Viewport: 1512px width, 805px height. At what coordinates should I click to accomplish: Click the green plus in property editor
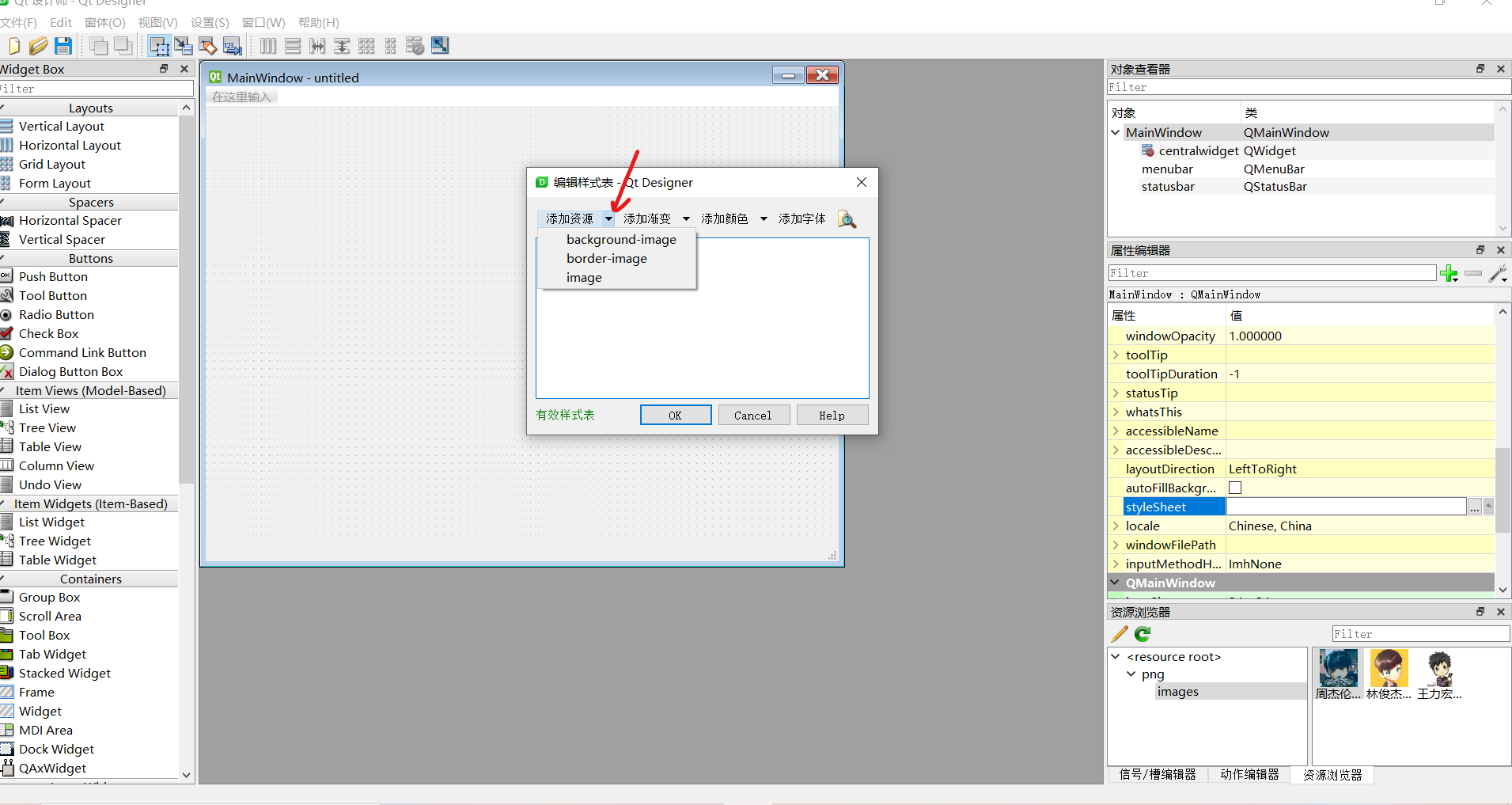tap(1449, 273)
